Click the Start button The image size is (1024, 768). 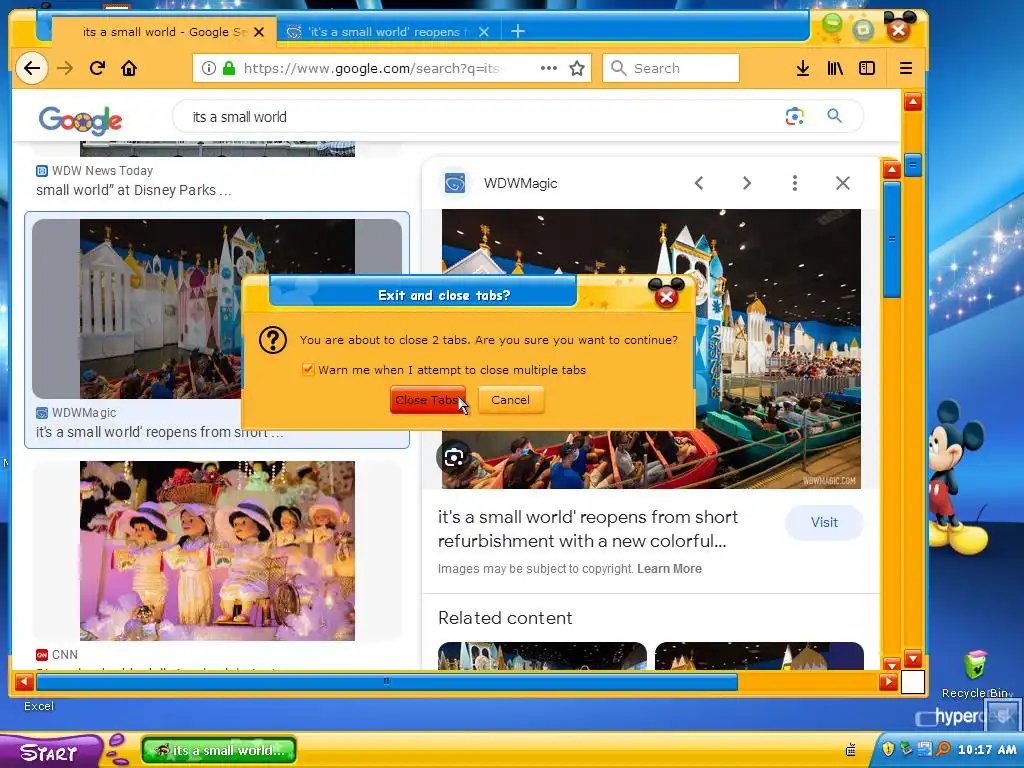click(50, 752)
